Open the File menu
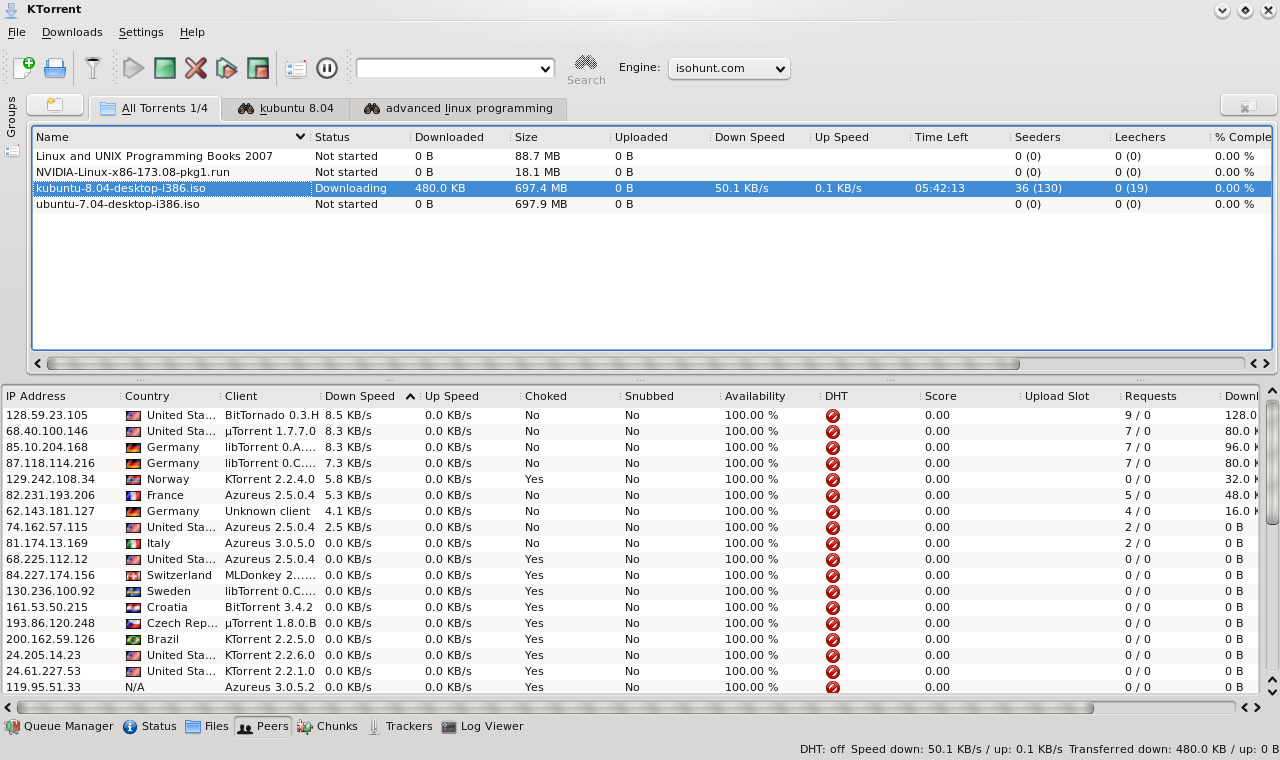 pos(17,32)
